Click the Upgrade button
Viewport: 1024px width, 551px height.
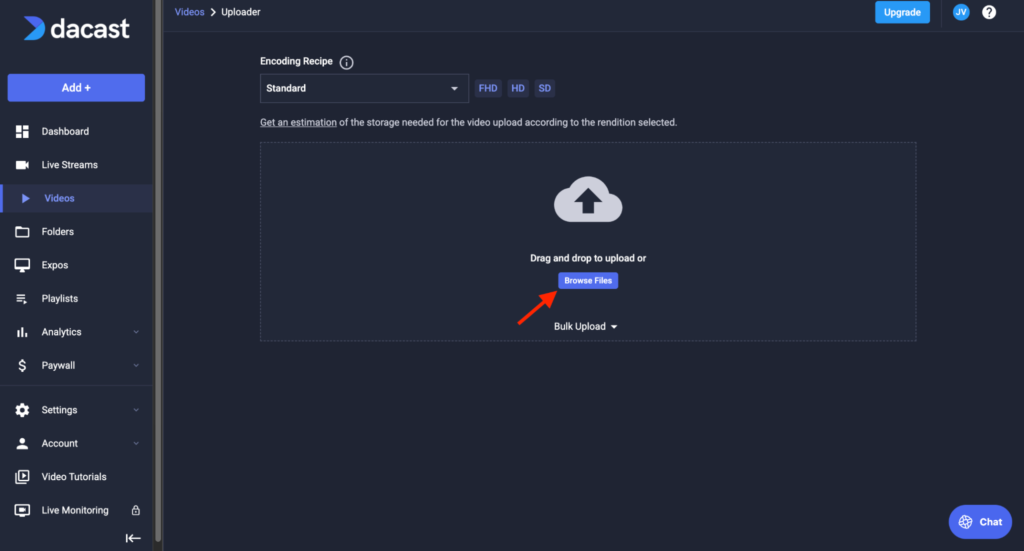(x=902, y=12)
